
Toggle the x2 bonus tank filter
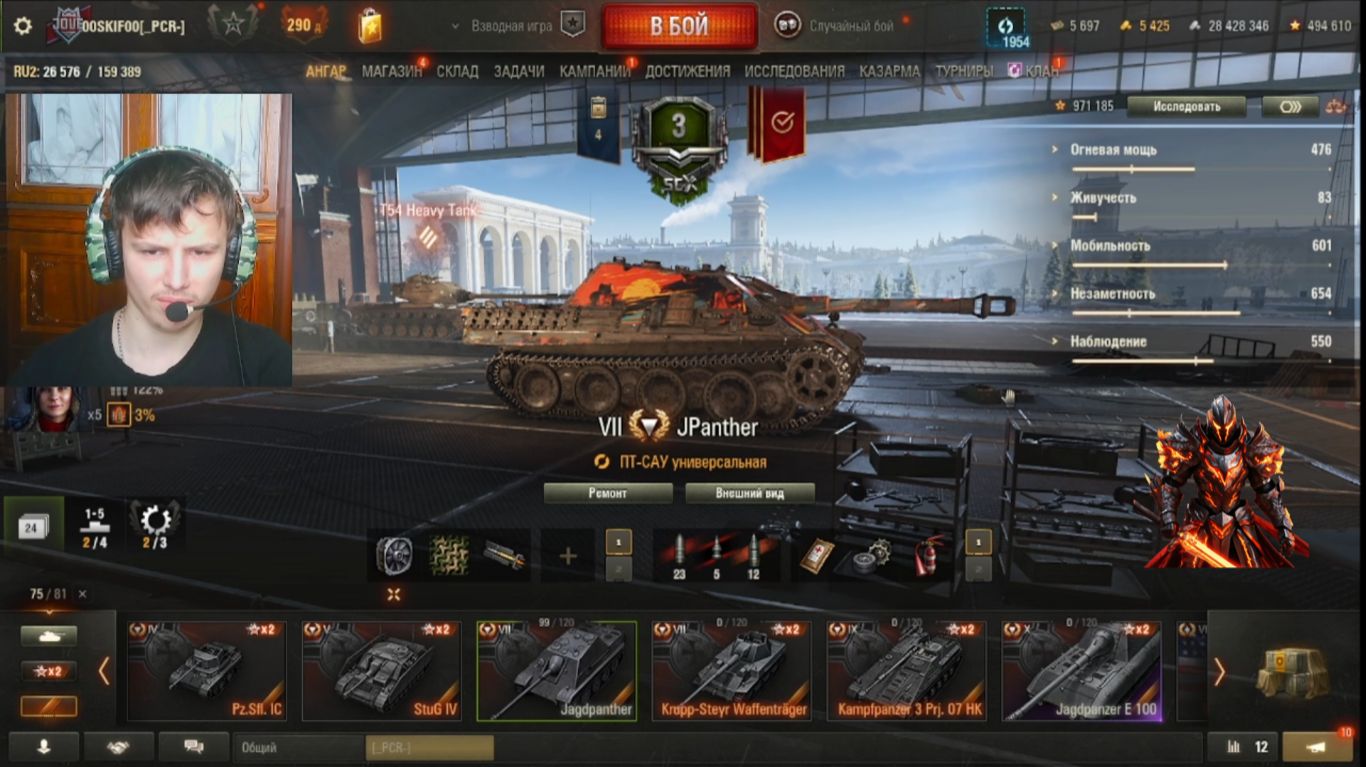point(49,671)
